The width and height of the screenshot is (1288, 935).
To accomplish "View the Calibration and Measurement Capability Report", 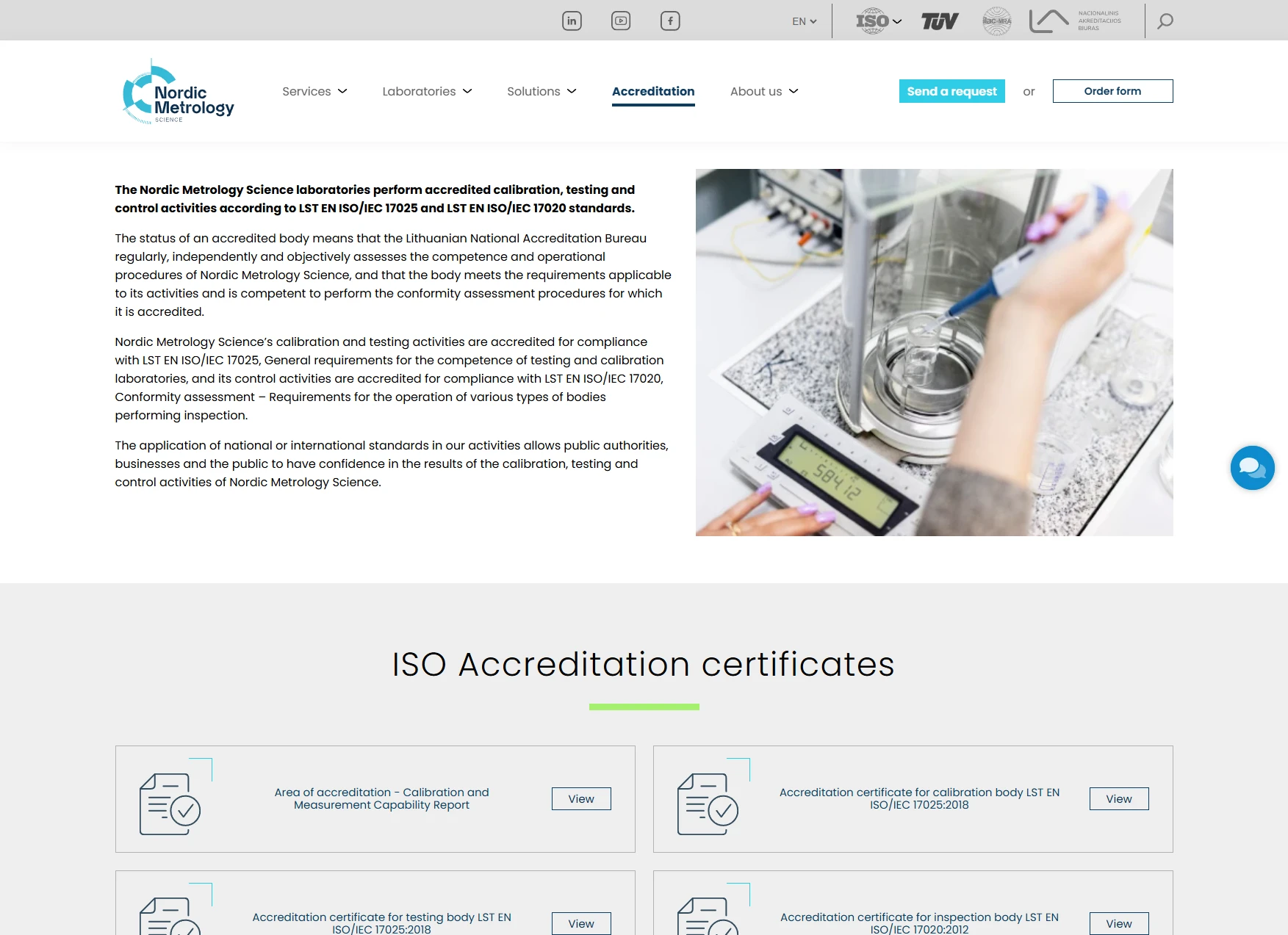I will coord(581,799).
